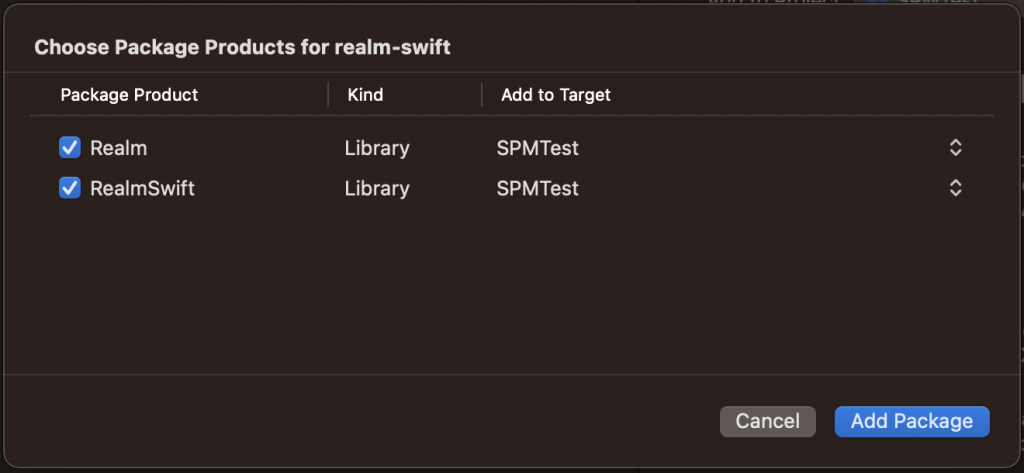This screenshot has height=473, width=1024.
Task: Select the RealmSwift product name
Action: pyautogui.click(x=142, y=188)
